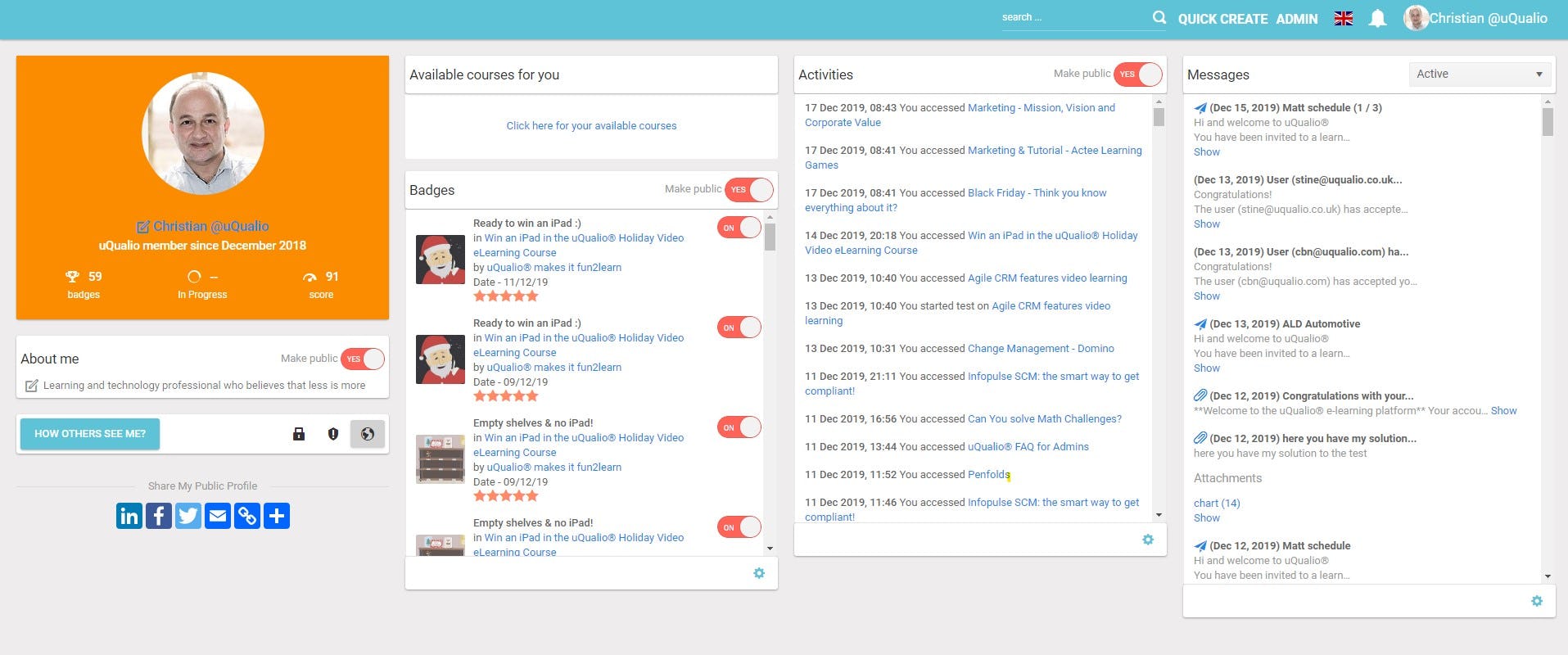
Task: Open chart (14) attachment
Action: 1217,504
